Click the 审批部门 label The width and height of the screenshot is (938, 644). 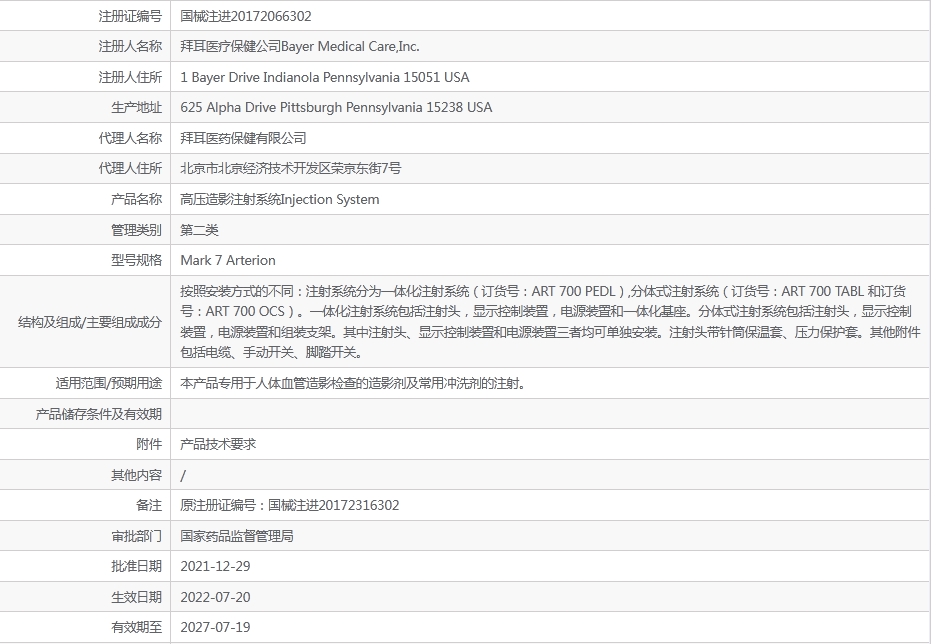pyautogui.click(x=136, y=536)
